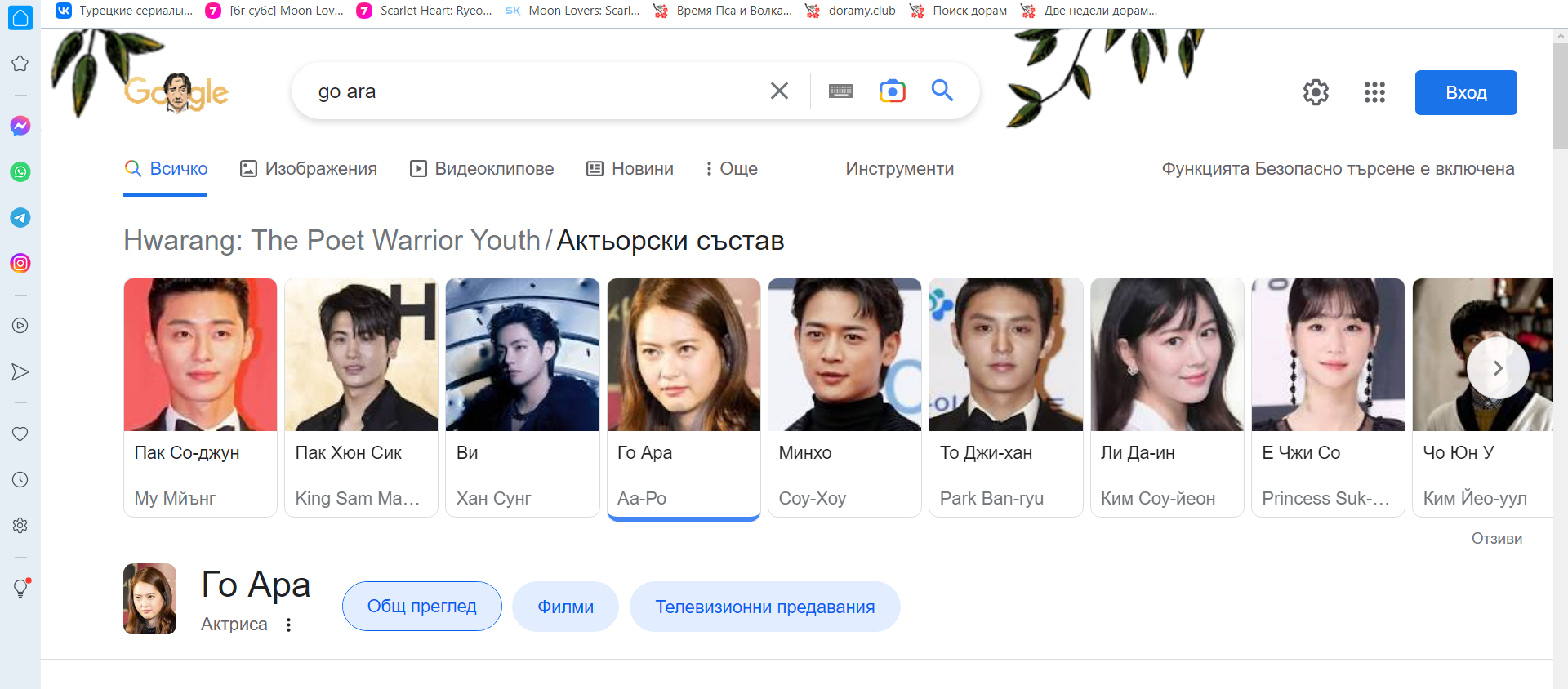Select the Го Ара cast card
The width and height of the screenshot is (1568, 689).
tap(684, 398)
